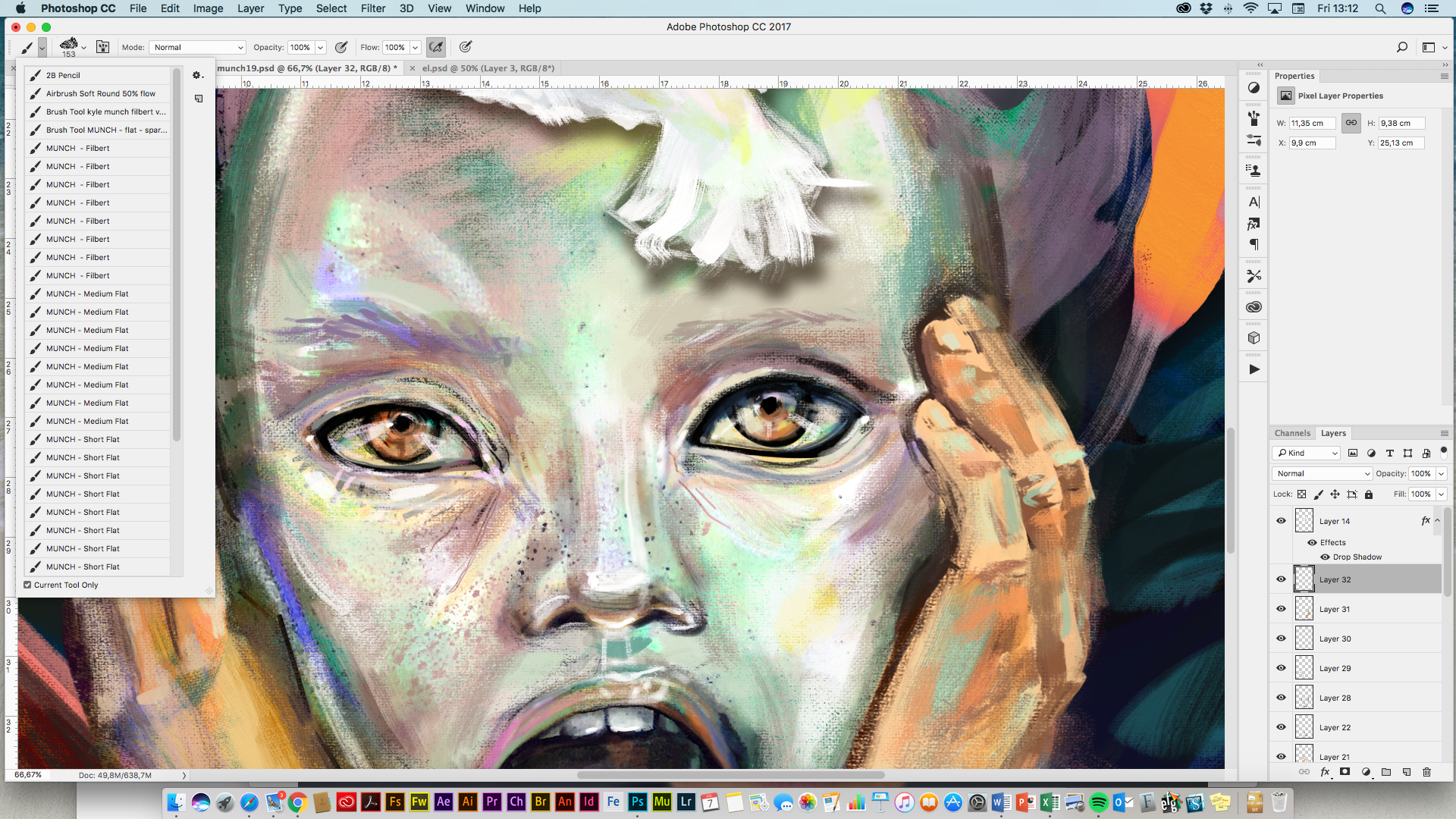Click the add layer mask icon
Viewport: 1456px width, 819px height.
1345,772
